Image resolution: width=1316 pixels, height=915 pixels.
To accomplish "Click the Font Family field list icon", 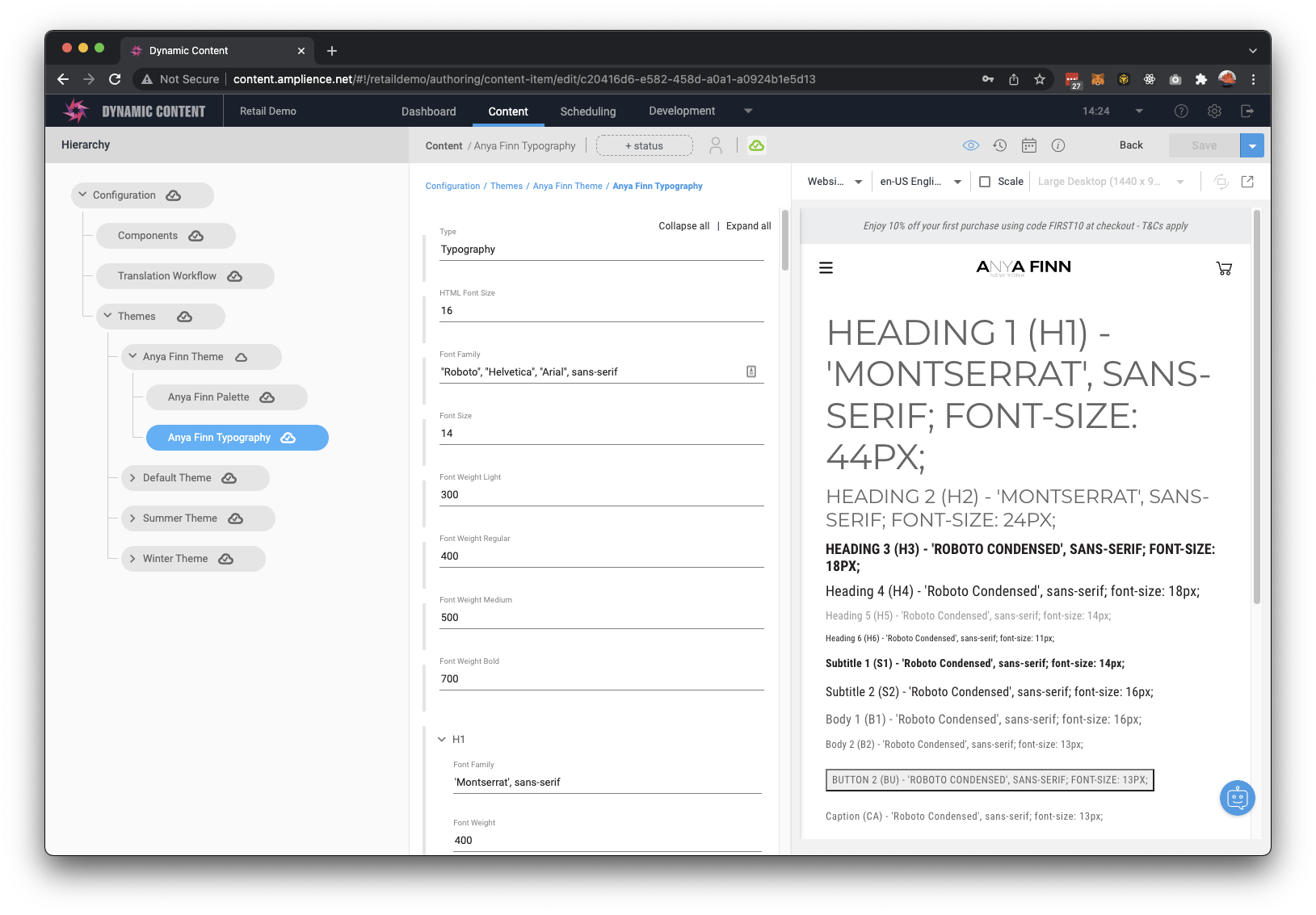I will click(x=751, y=371).
